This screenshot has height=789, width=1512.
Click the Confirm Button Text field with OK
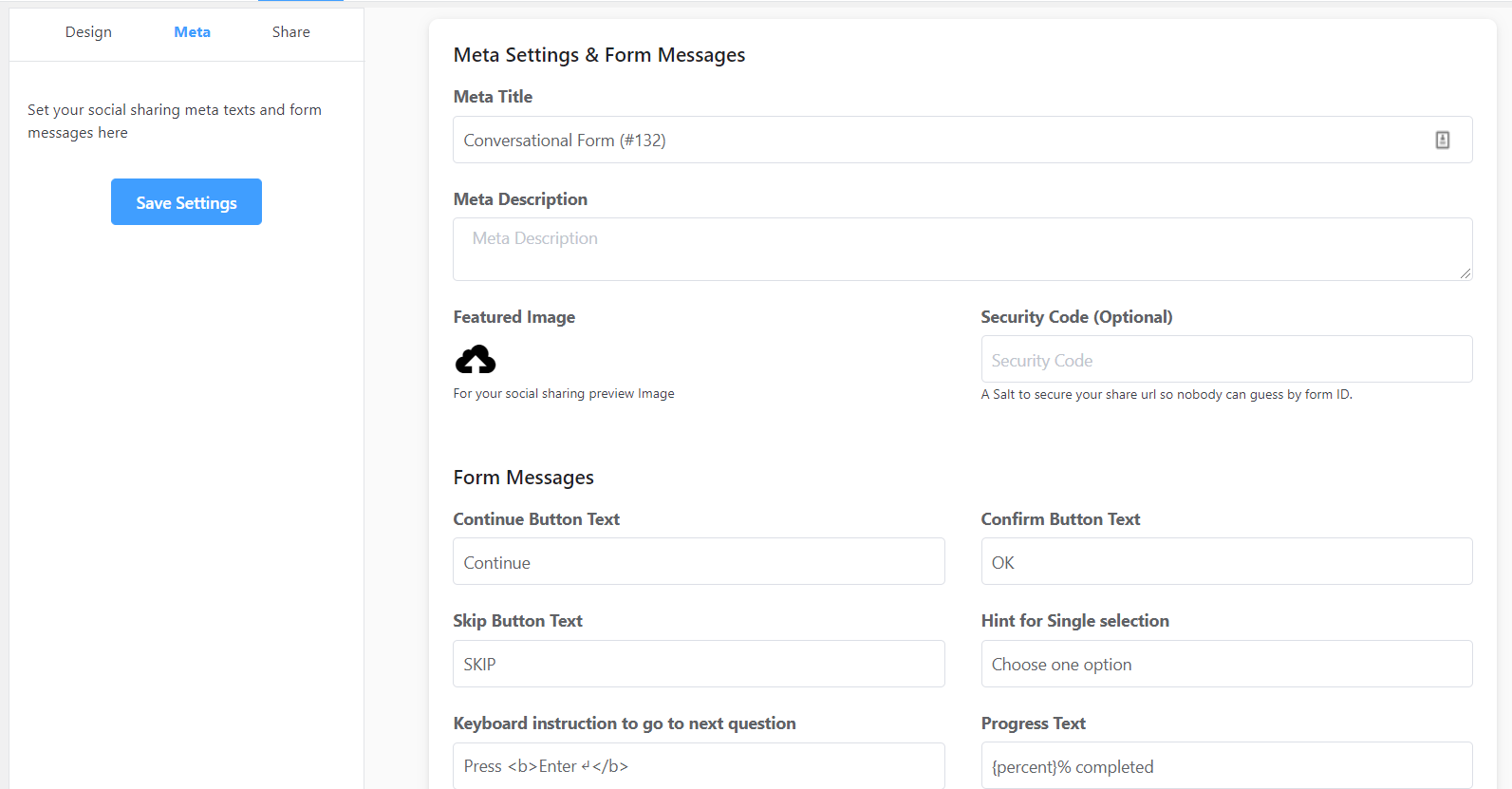[1225, 562]
